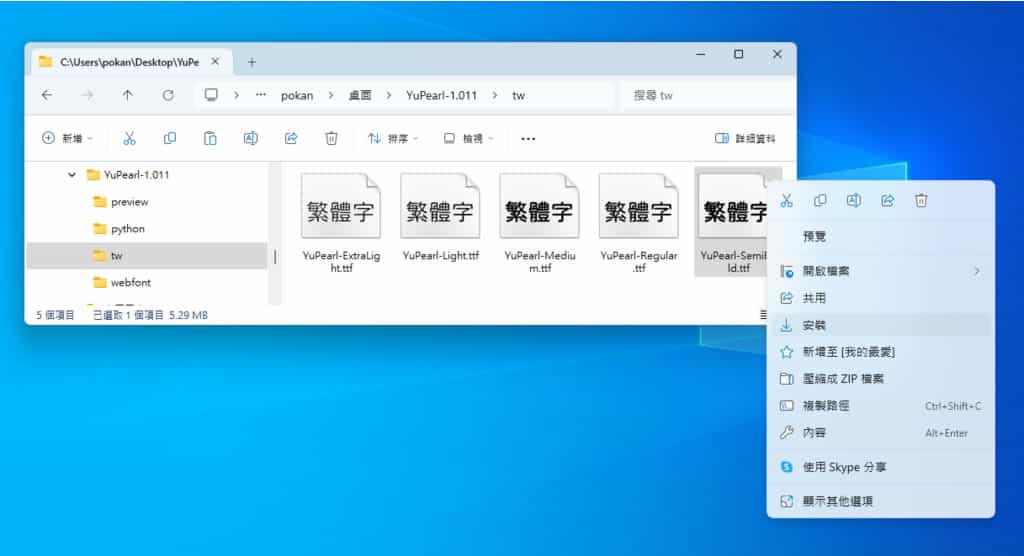
Task: Click the toolbar Paste clipboard icon
Action: 210,139
